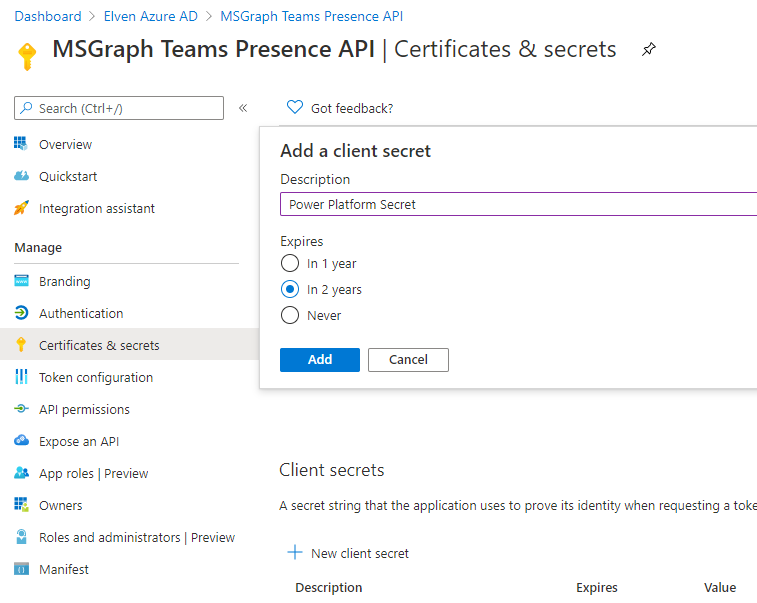Click the Description column header
This screenshot has width=757, height=603.
[328, 587]
